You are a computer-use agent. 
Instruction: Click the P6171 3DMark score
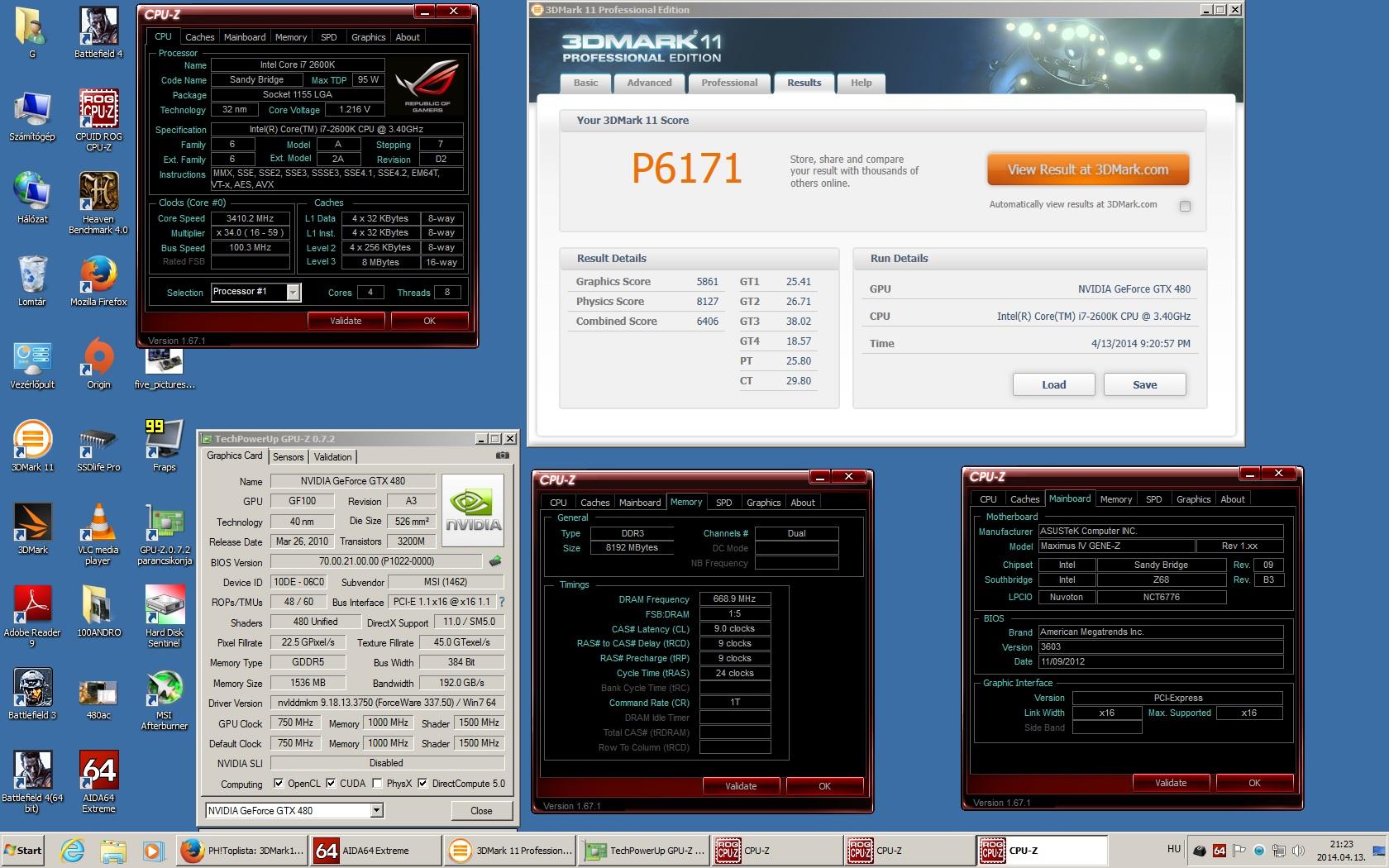[686, 169]
